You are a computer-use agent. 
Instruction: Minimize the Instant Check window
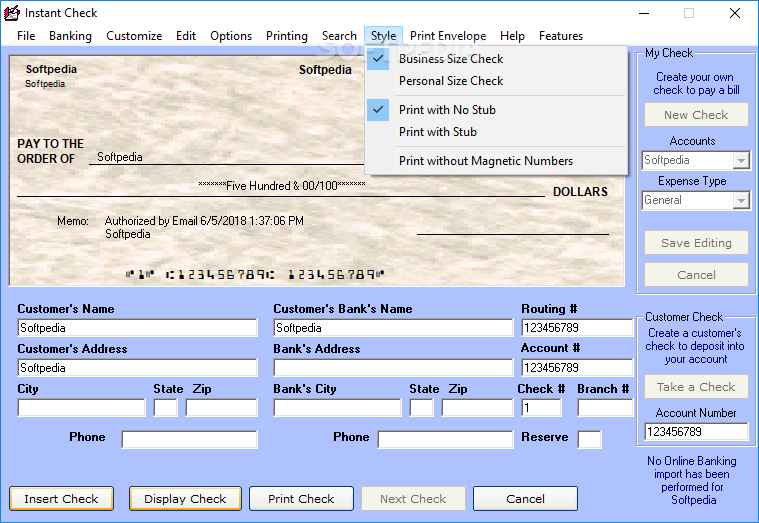click(x=644, y=13)
